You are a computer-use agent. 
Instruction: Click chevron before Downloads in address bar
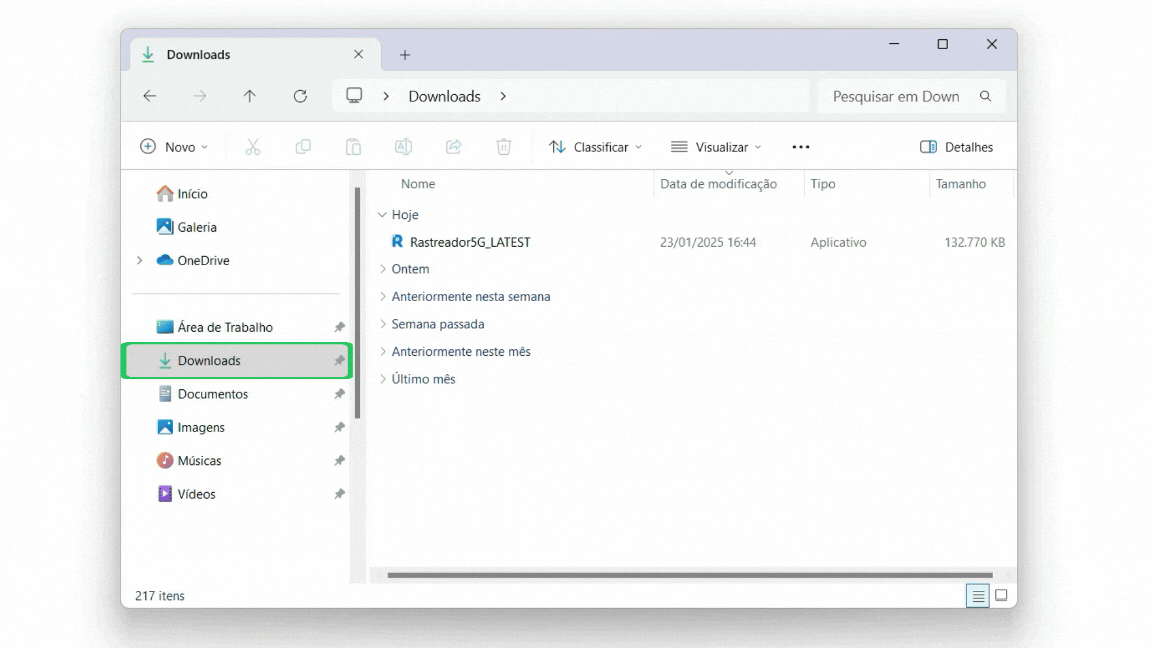tap(386, 96)
